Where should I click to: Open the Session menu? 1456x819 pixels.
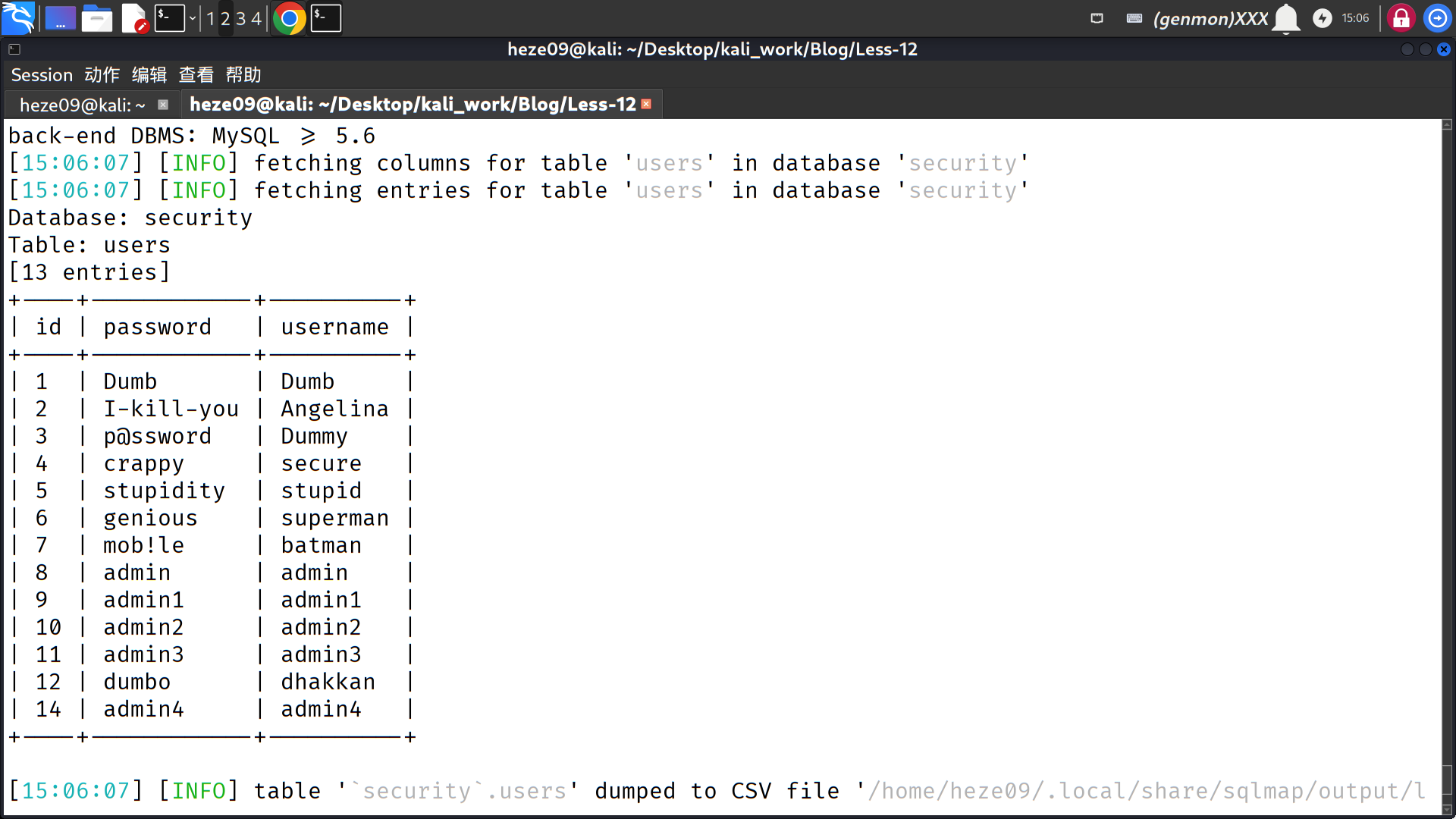pos(42,75)
